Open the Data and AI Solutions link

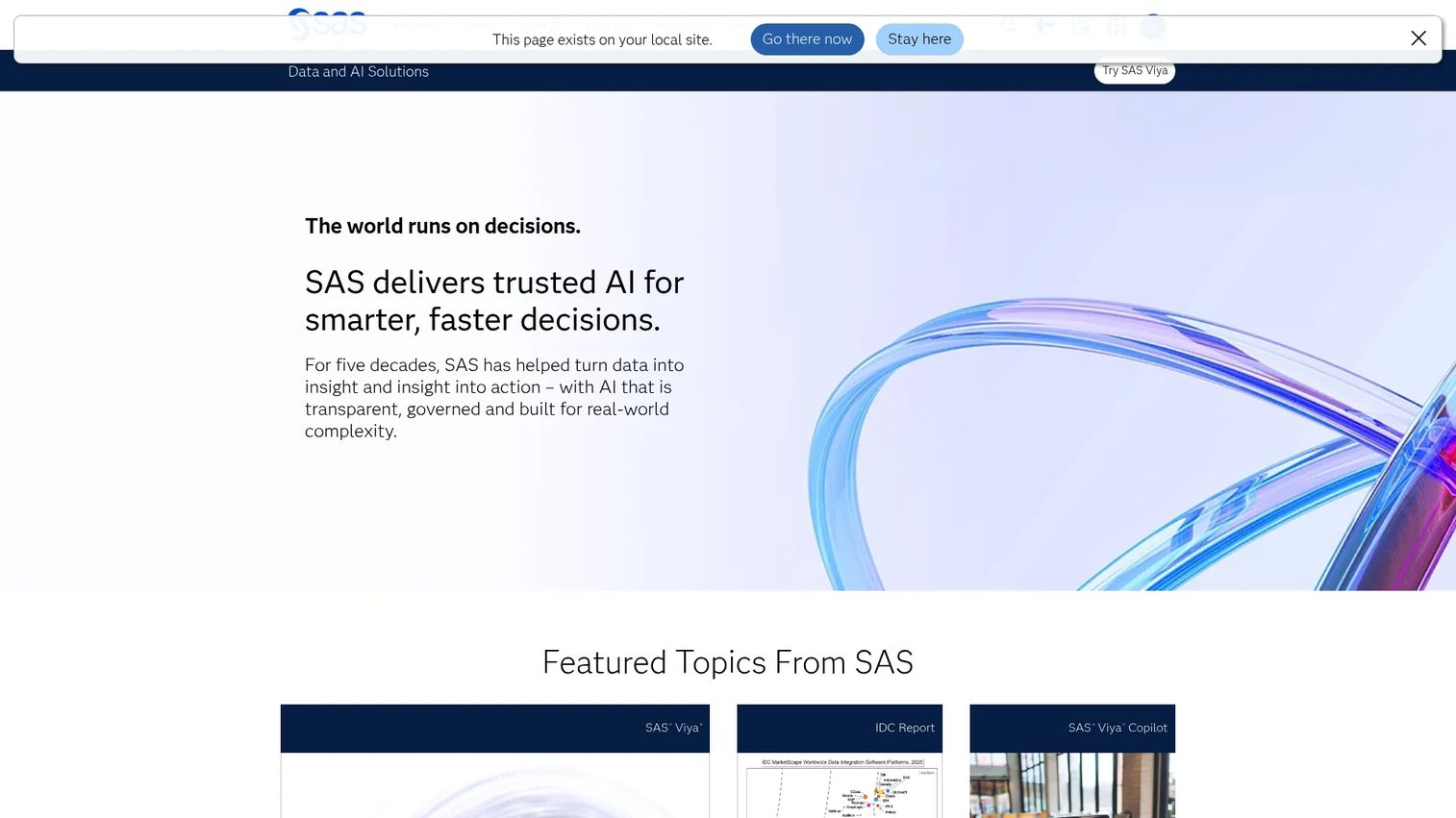pyautogui.click(x=359, y=72)
